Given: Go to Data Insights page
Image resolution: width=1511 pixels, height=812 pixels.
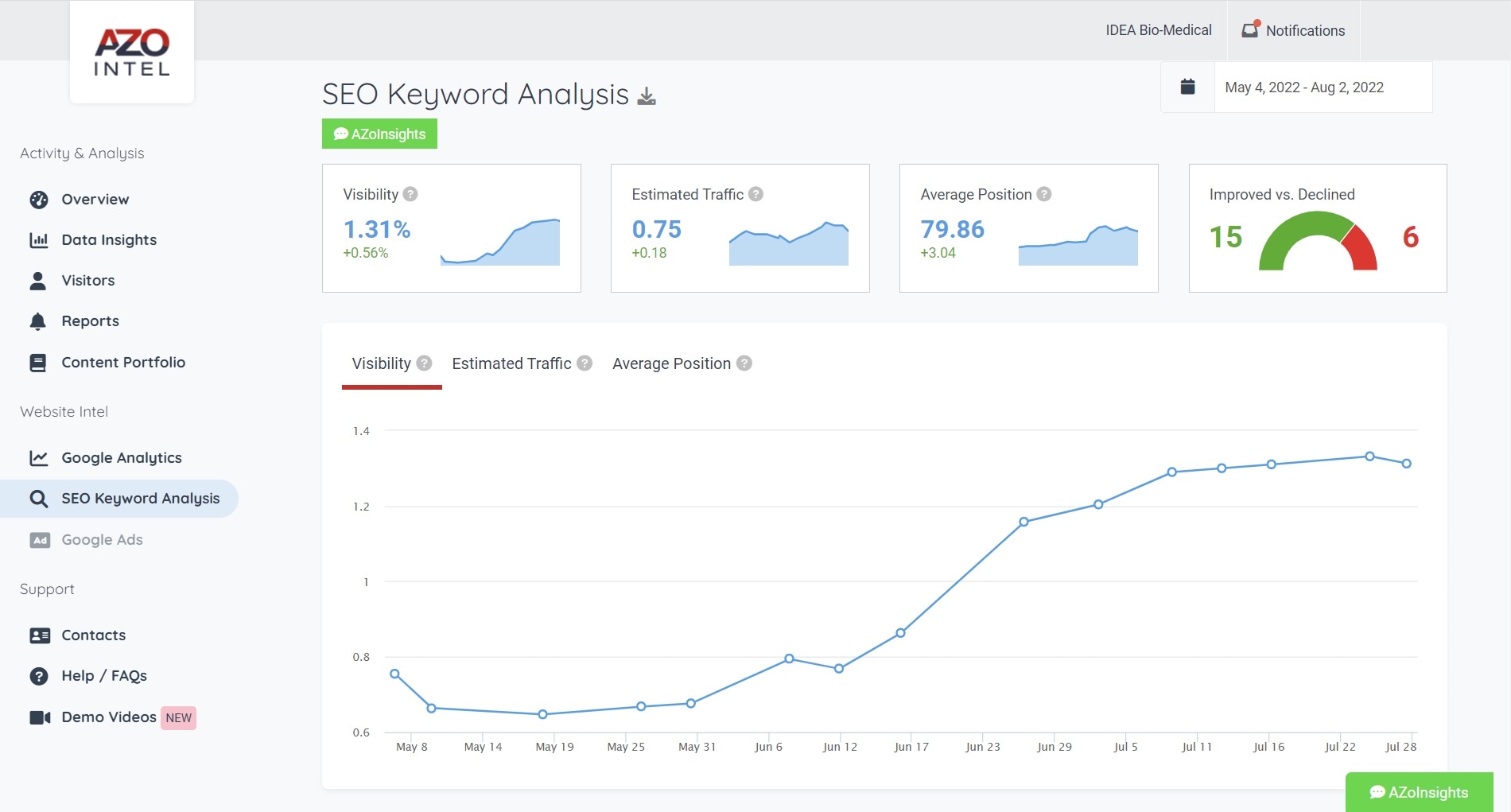Looking at the screenshot, I should pyautogui.click(x=109, y=240).
